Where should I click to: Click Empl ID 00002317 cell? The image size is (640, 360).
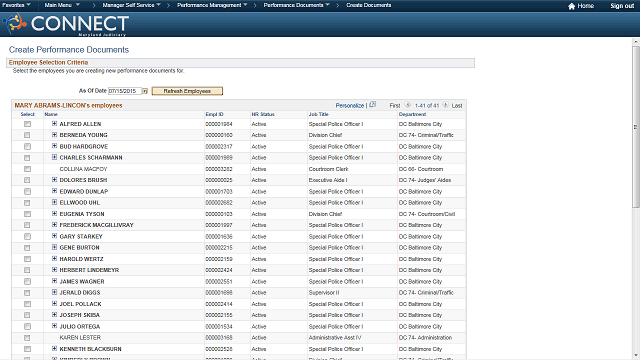[x=219, y=147]
